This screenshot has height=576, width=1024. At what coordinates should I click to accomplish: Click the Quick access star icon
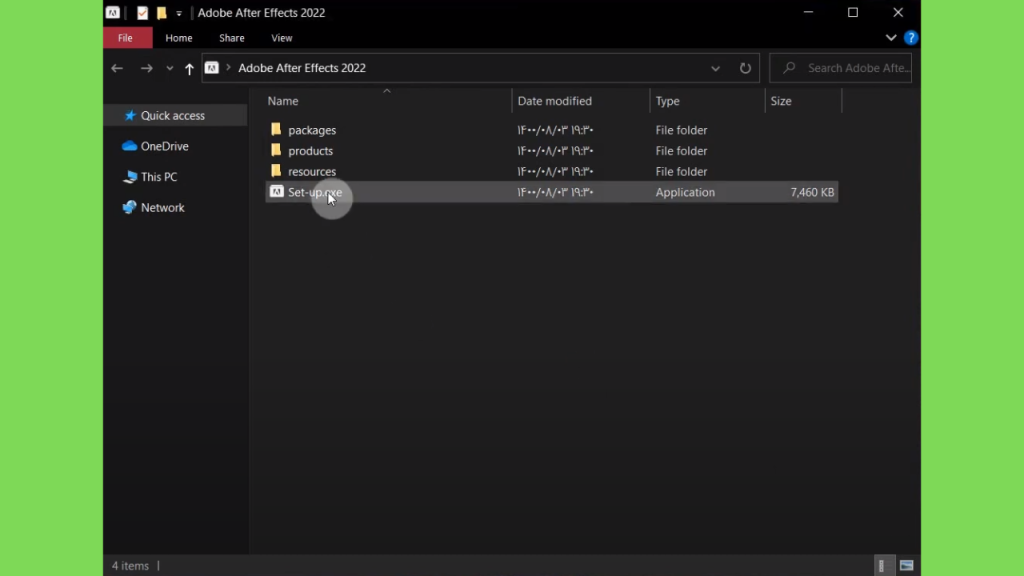(130, 116)
